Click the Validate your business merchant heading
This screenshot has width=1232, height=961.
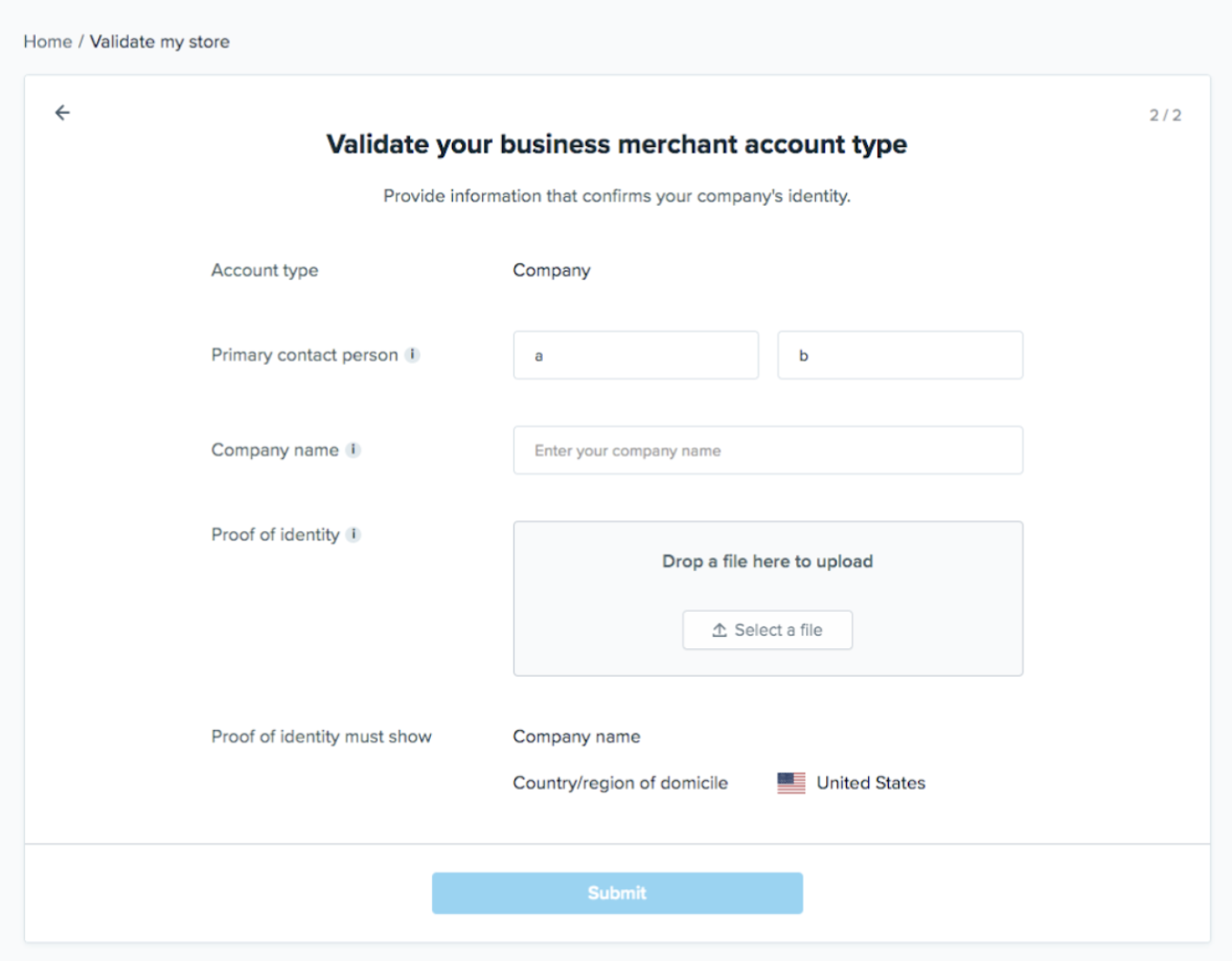(616, 144)
